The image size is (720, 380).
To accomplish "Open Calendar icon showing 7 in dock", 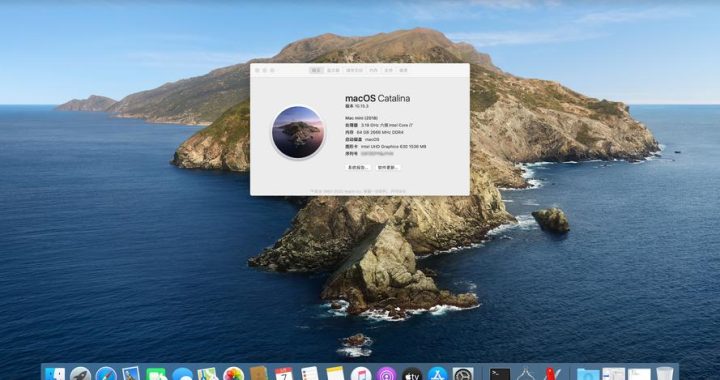I will [284, 374].
